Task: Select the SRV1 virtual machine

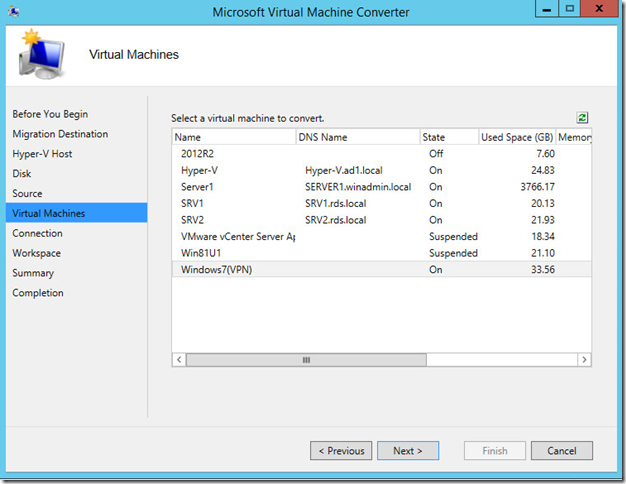Action: click(x=382, y=203)
